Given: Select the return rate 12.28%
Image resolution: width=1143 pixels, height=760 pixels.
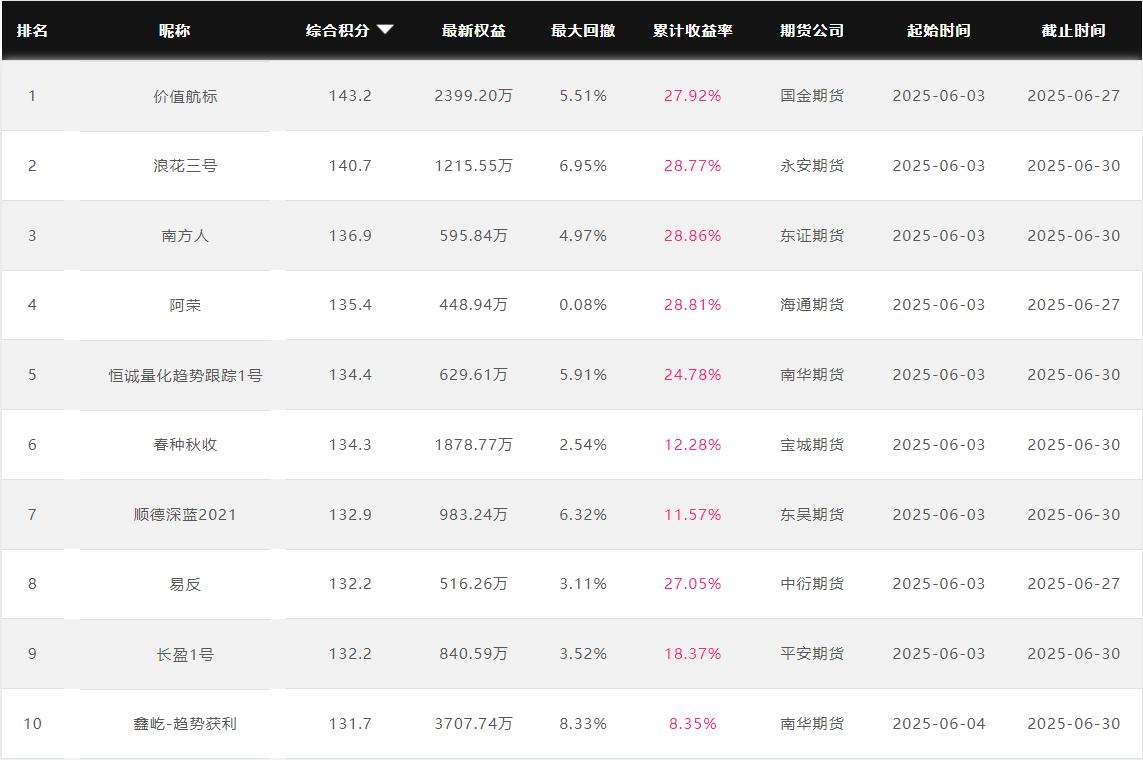Looking at the screenshot, I should (693, 444).
